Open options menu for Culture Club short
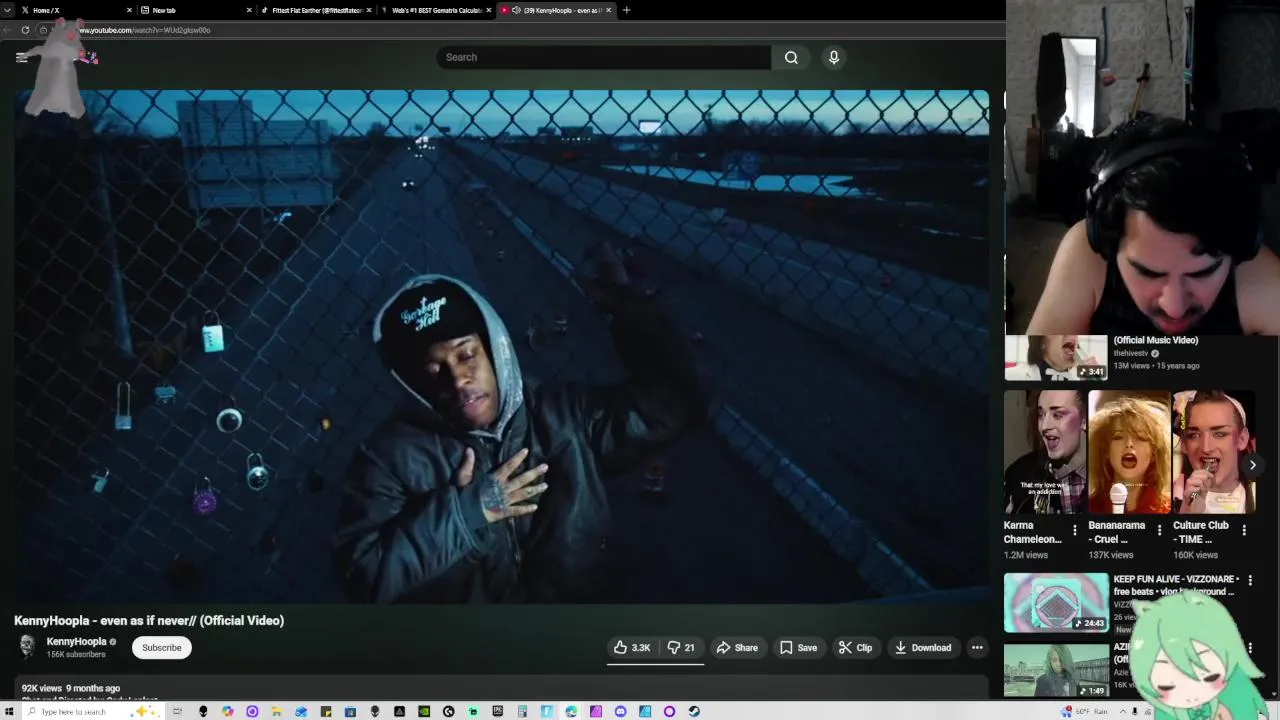Viewport: 1280px width, 720px height. (1244, 530)
